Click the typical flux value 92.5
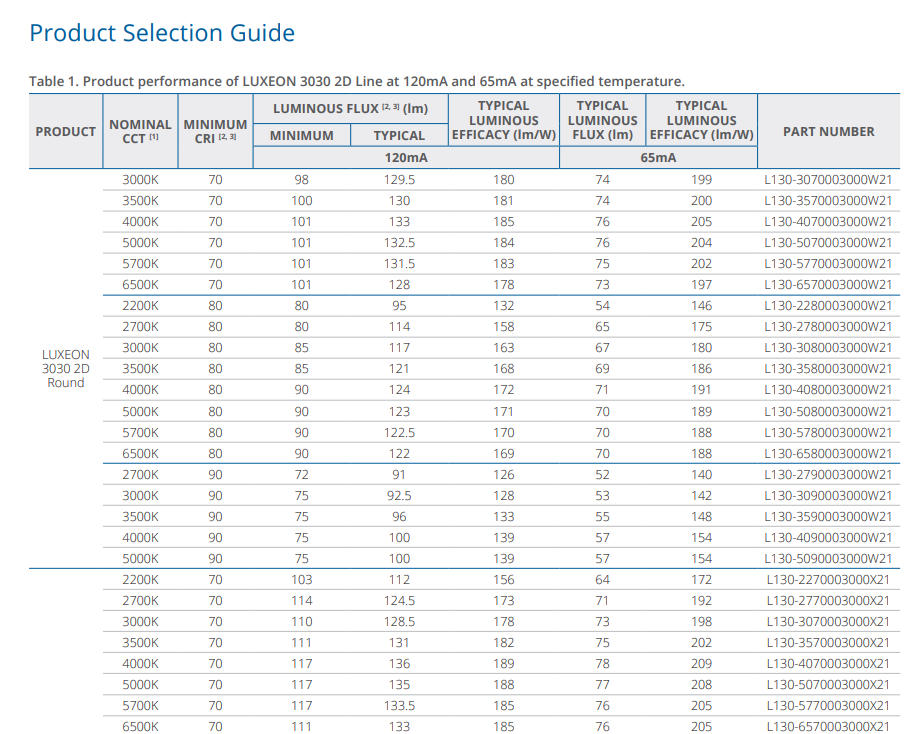 (x=399, y=496)
